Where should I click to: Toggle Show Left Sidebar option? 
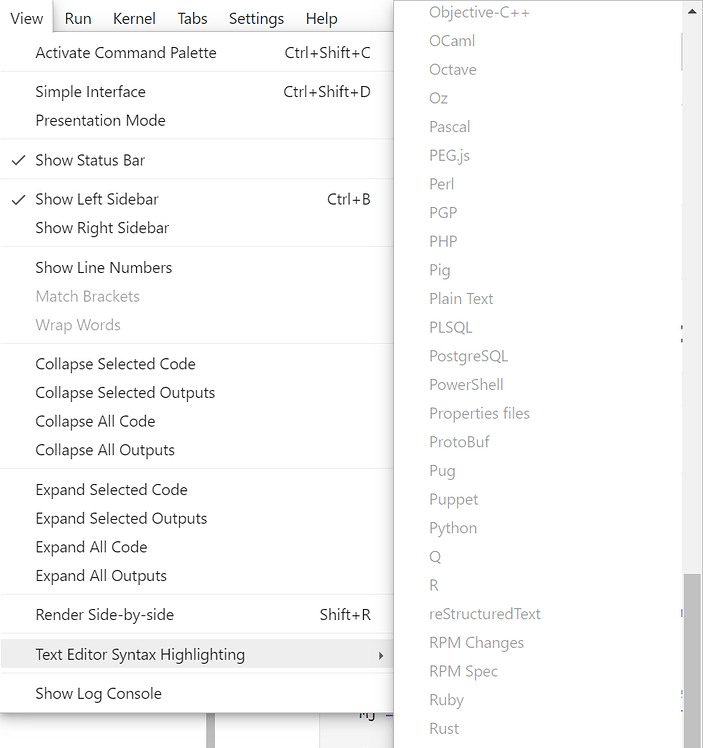click(x=97, y=199)
